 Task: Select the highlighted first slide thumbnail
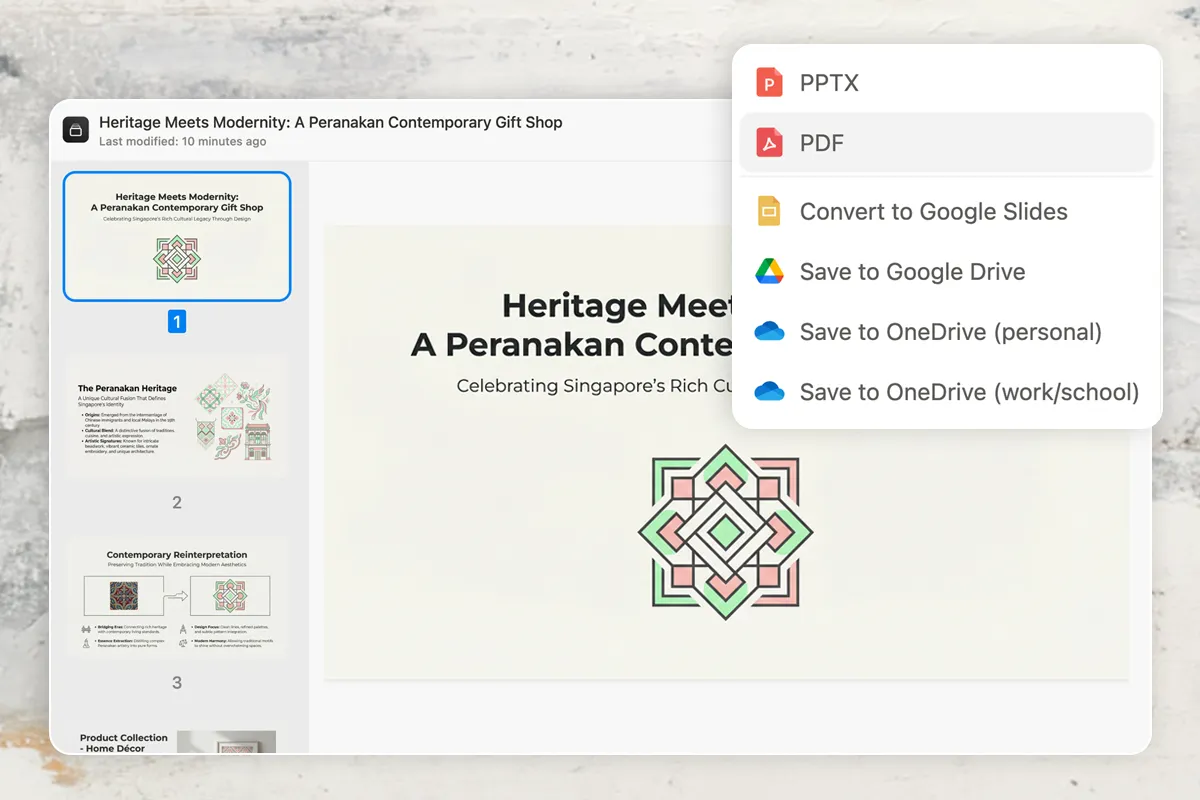(177, 237)
